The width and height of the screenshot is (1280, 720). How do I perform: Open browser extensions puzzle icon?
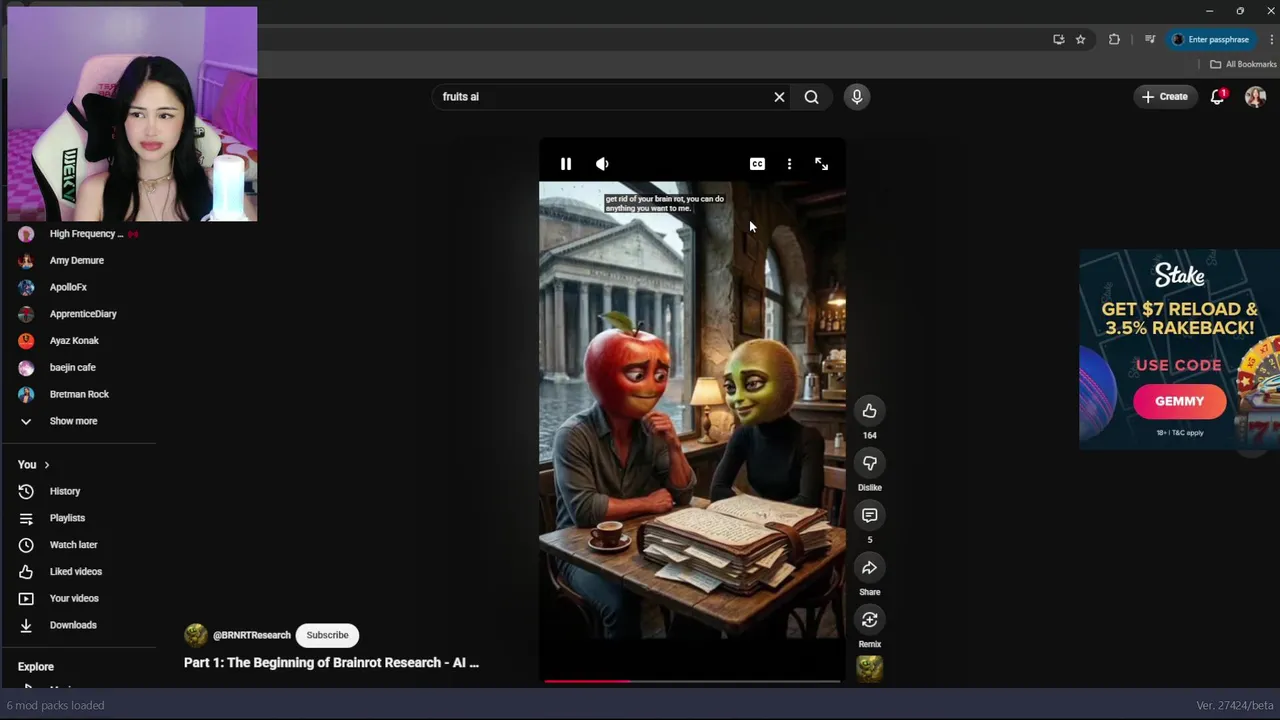coord(1114,40)
